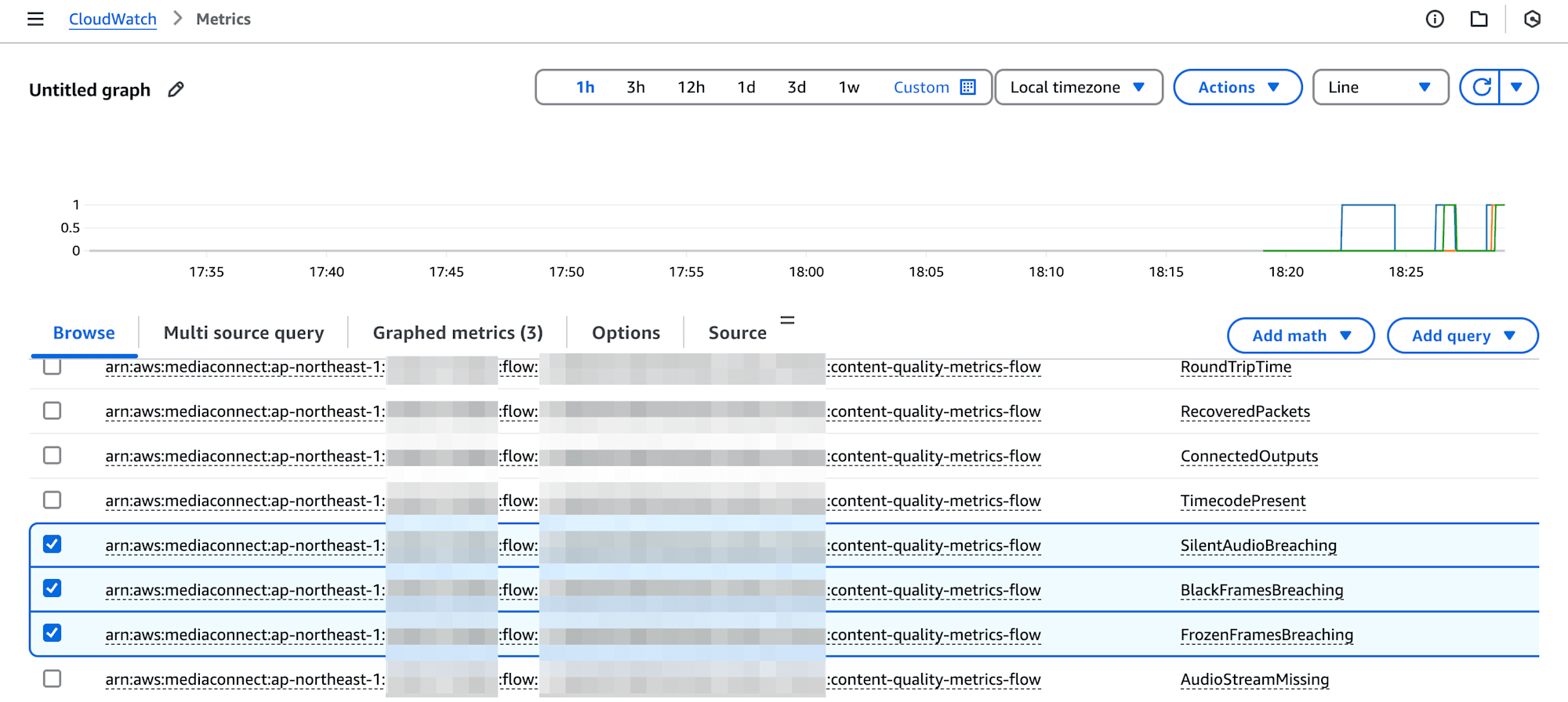Refresh the graph
1568x702 pixels.
pos(1481,87)
